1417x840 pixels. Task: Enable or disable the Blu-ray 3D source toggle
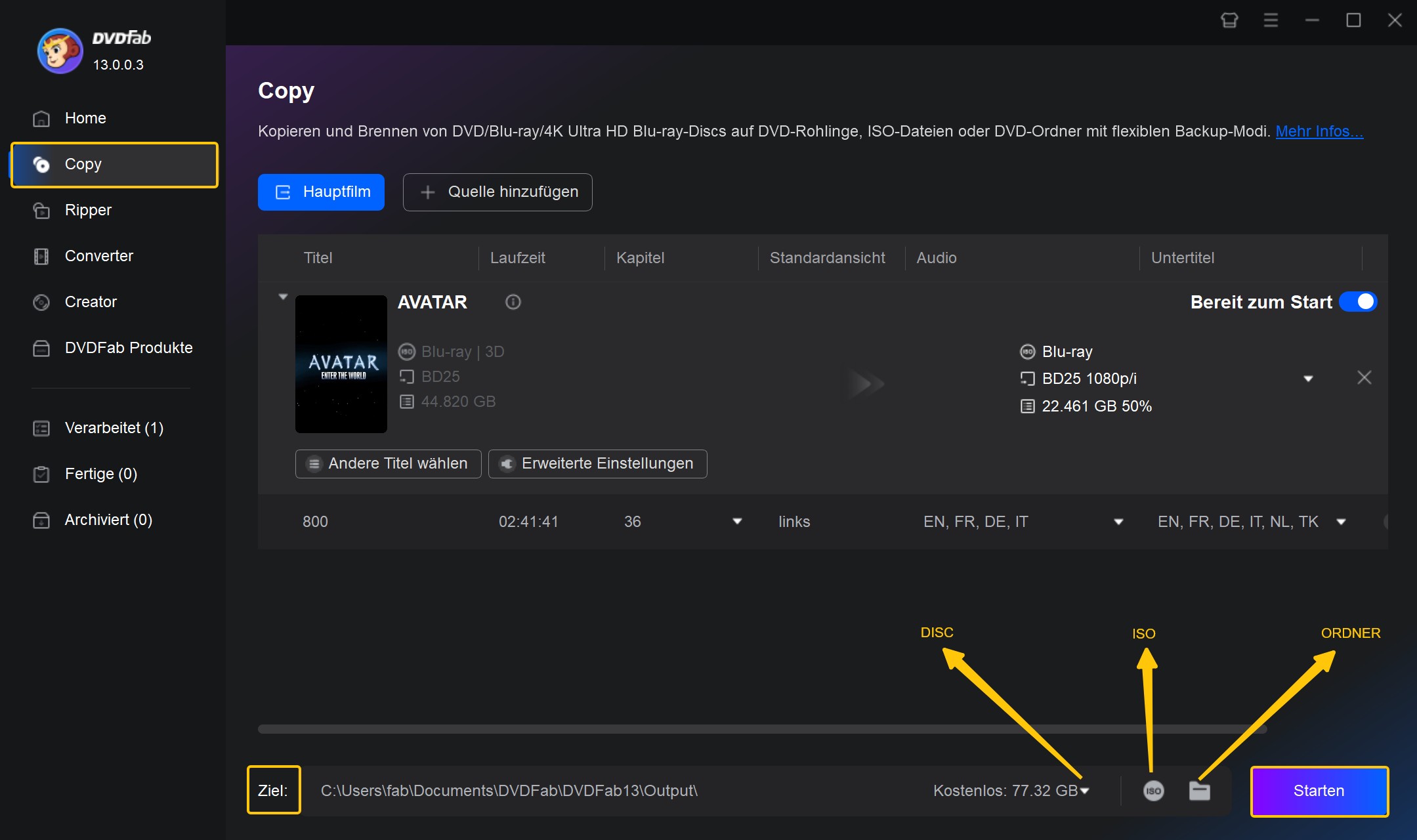[1362, 301]
